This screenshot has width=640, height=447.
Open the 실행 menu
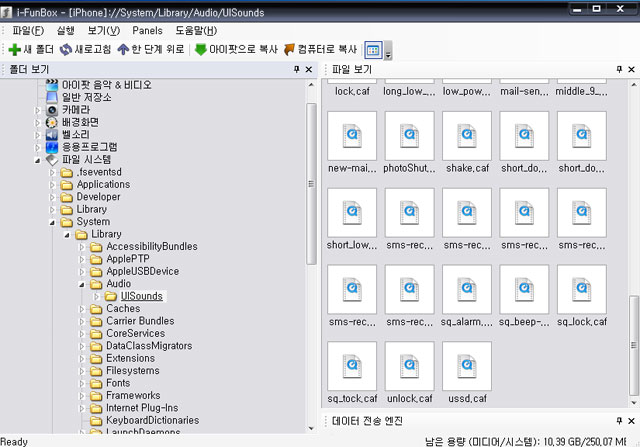[65, 31]
